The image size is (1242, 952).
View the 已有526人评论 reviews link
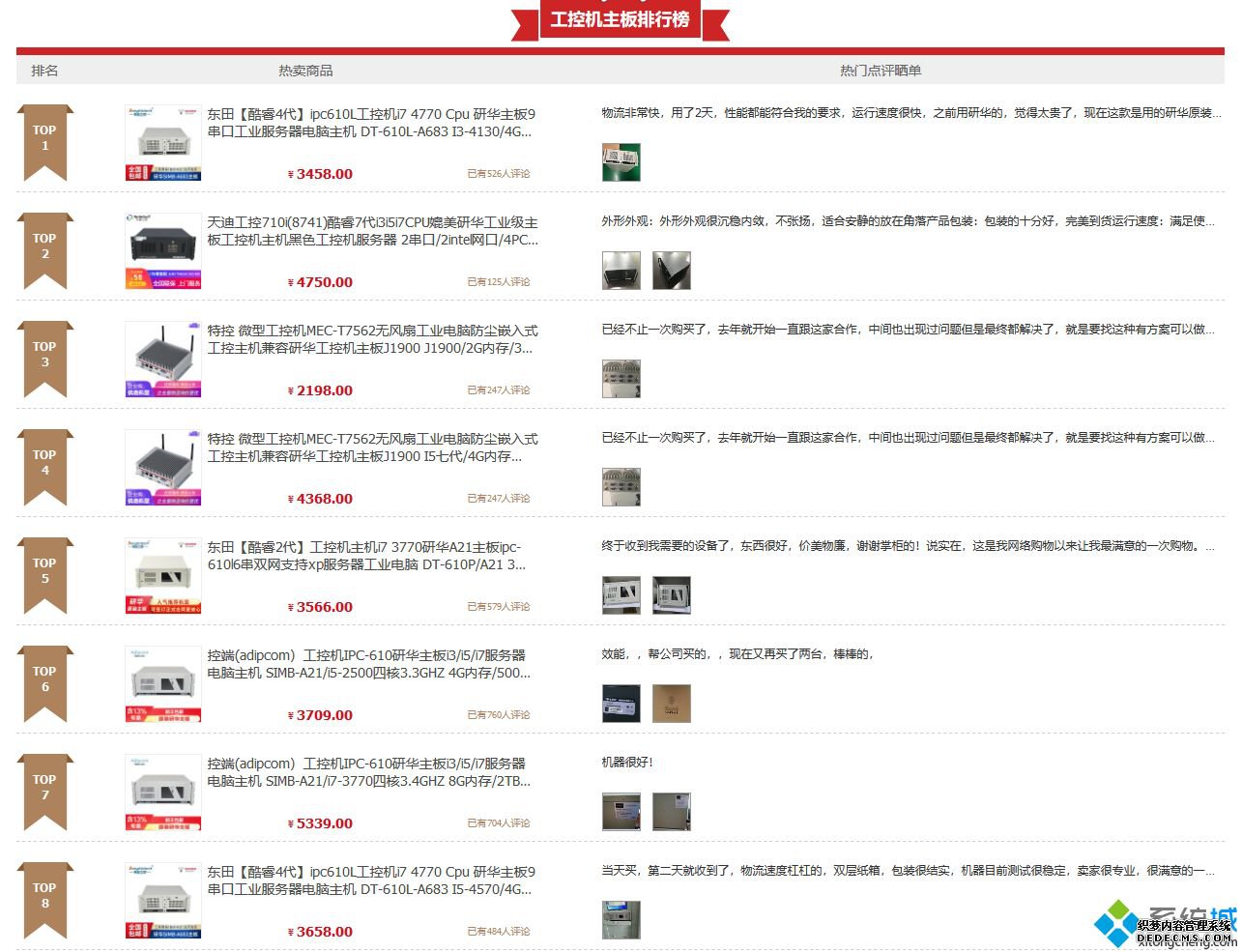tap(499, 174)
